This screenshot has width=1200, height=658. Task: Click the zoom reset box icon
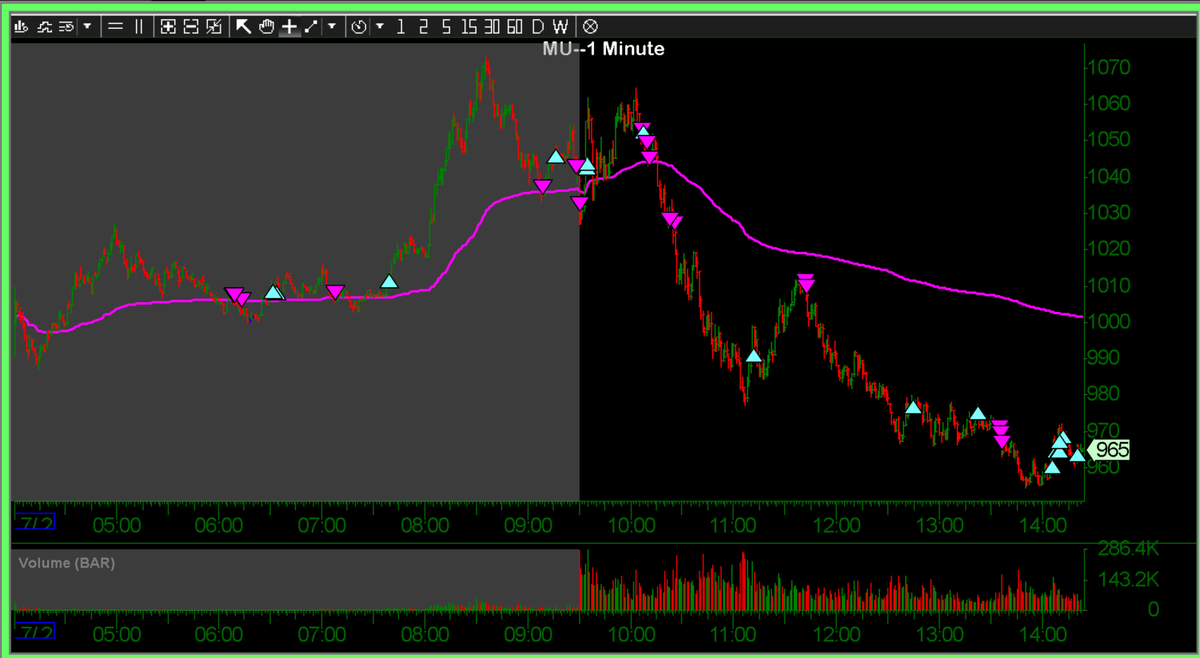[x=212, y=27]
